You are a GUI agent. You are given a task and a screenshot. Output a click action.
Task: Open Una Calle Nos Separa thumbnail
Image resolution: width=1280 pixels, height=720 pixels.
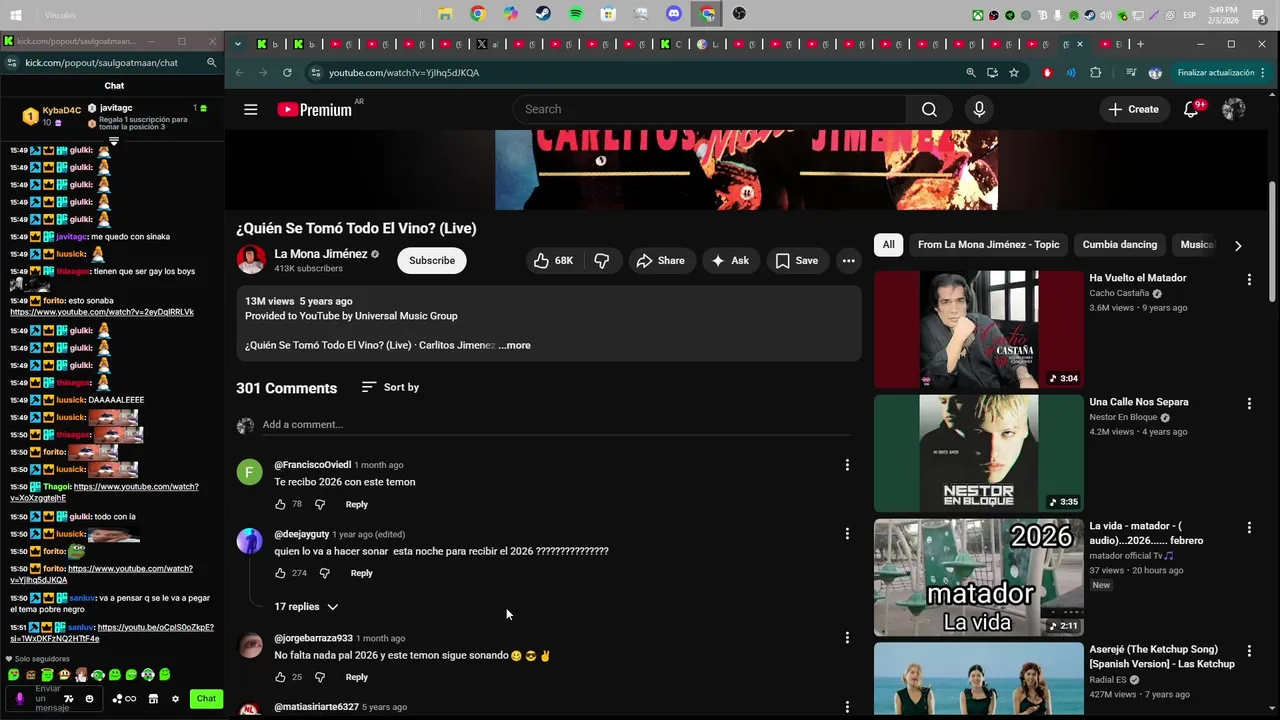[x=979, y=453]
